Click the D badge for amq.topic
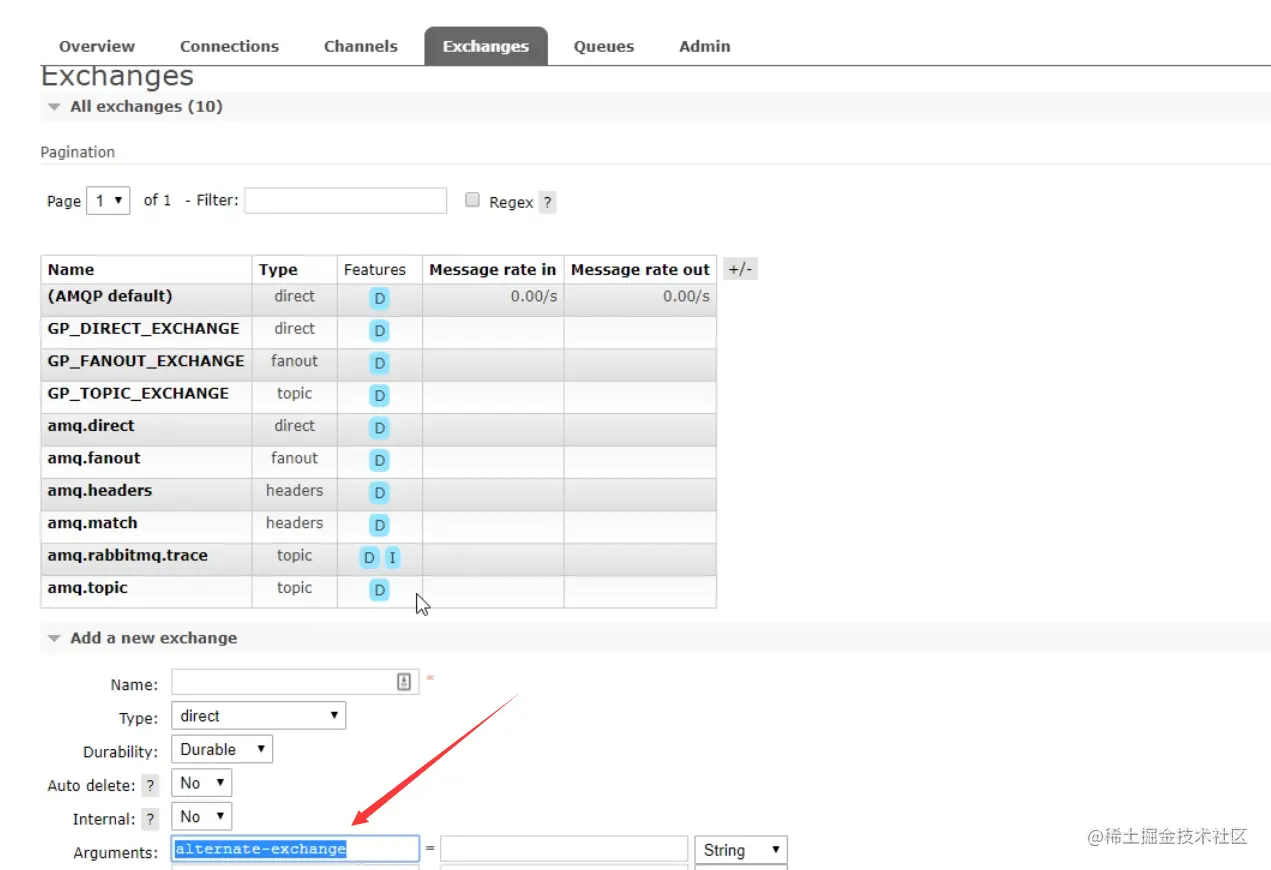 [x=379, y=590]
